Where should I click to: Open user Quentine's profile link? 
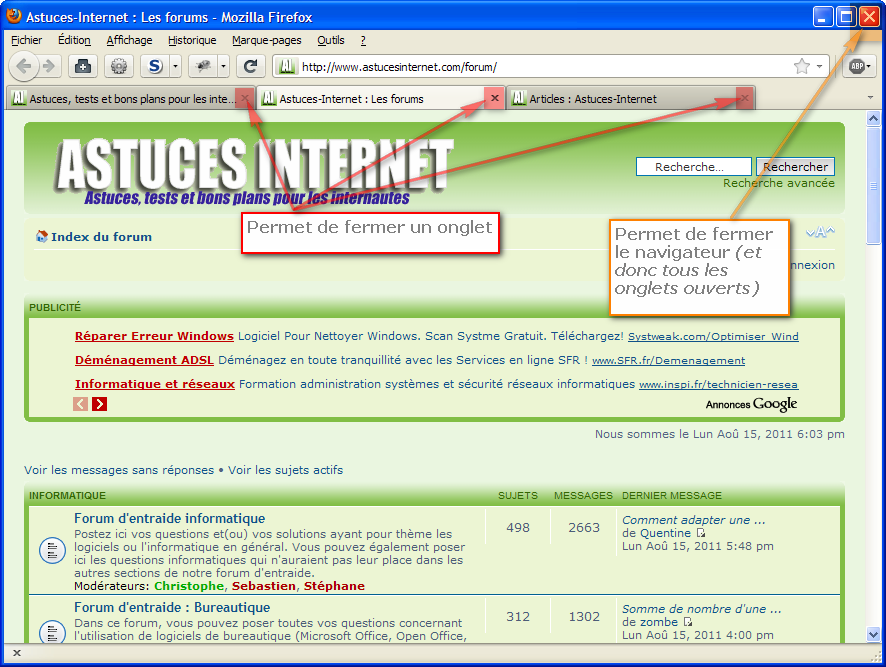[663, 533]
